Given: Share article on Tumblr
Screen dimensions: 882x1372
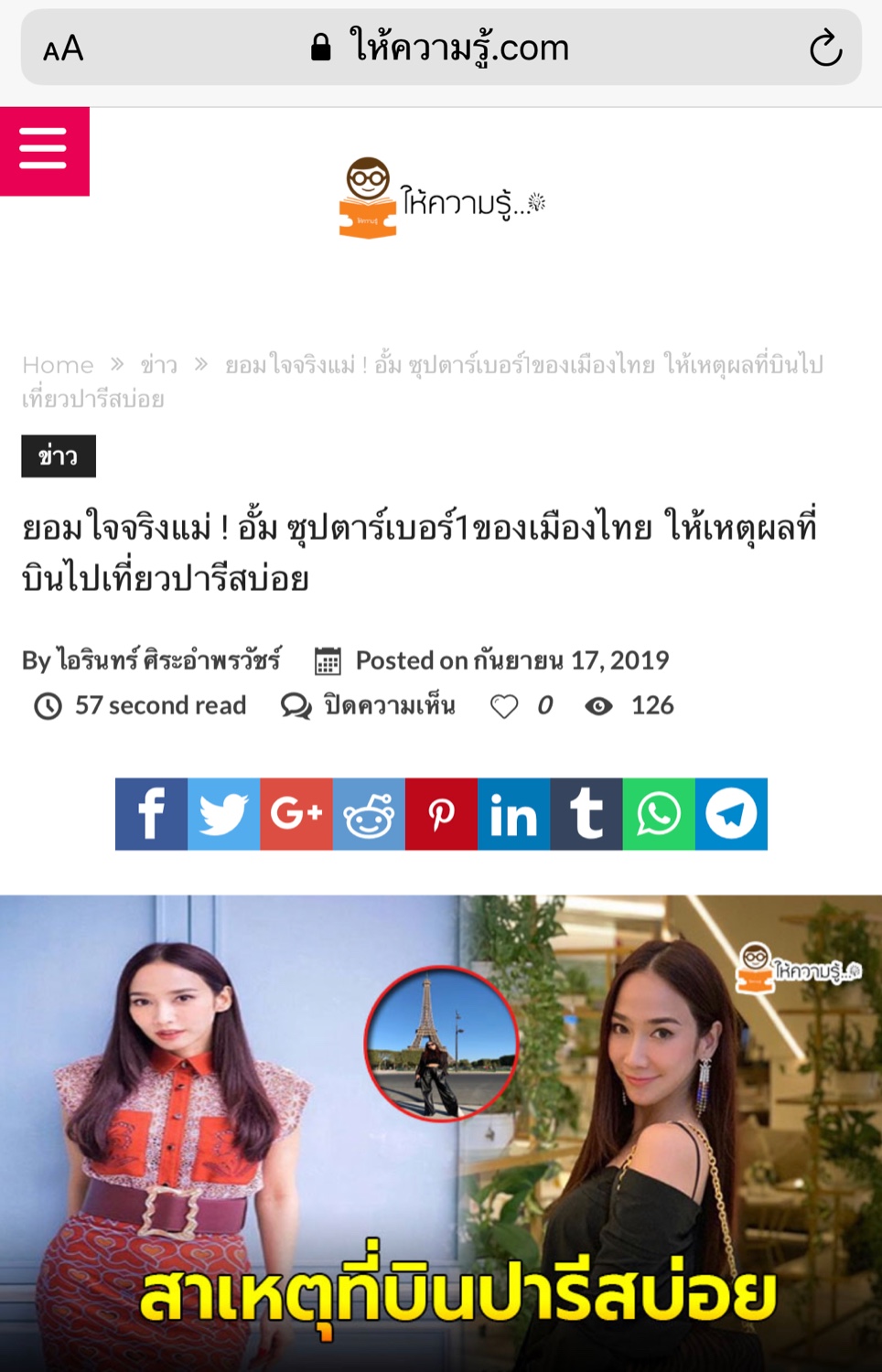Looking at the screenshot, I should (x=586, y=814).
